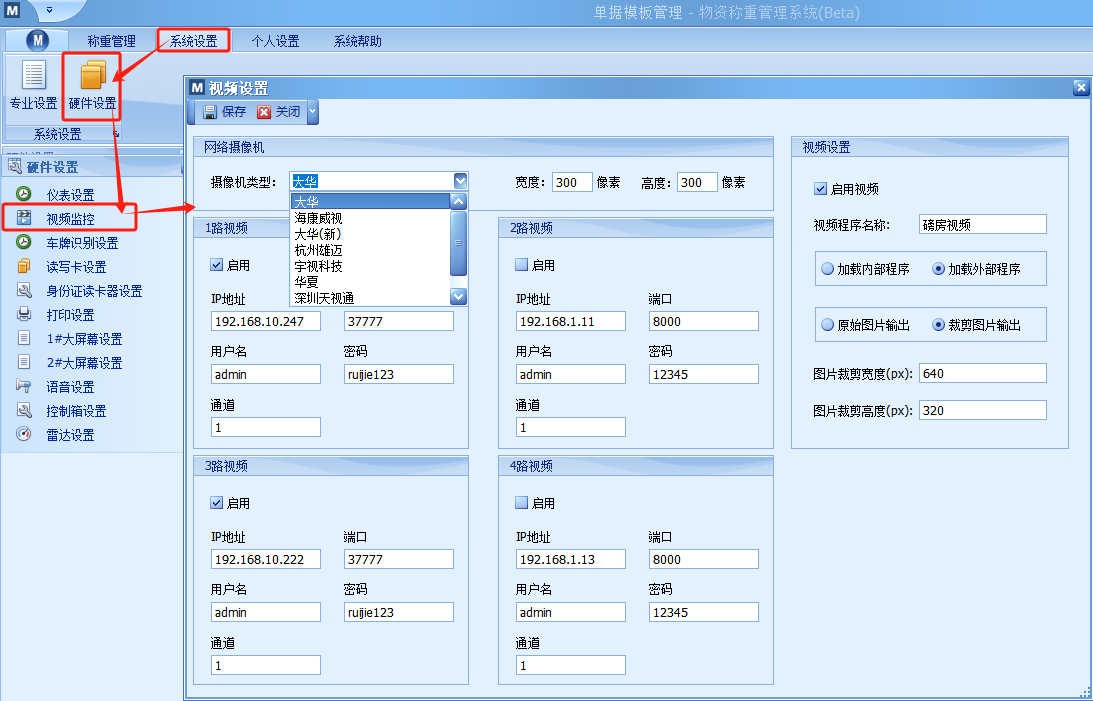Open the 系统帮助 ribbon tab
The height and width of the screenshot is (701, 1093).
pos(358,41)
